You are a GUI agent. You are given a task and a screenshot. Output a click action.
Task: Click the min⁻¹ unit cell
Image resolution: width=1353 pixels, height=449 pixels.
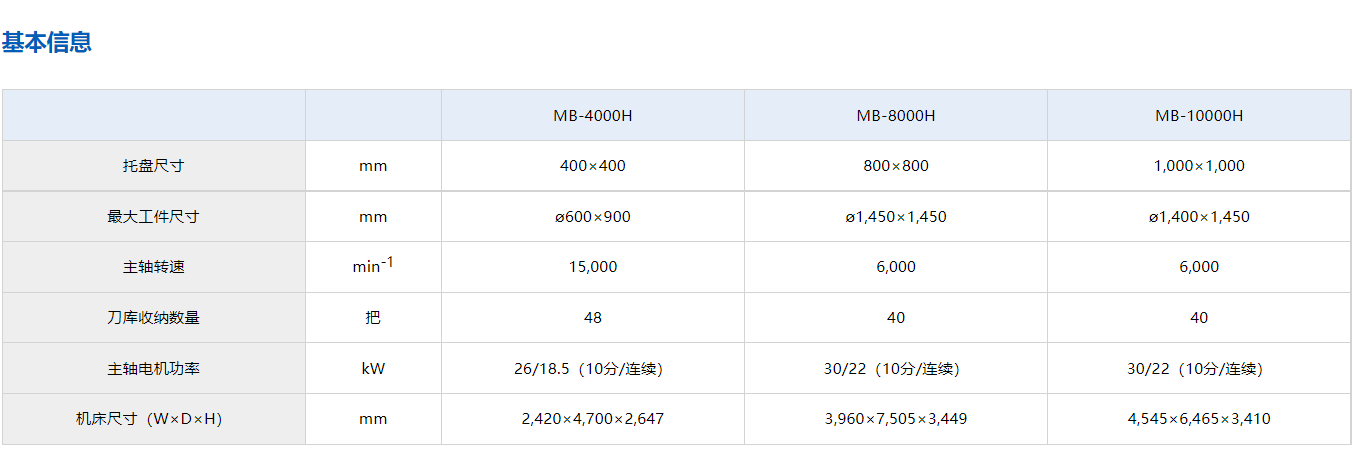tap(373, 265)
